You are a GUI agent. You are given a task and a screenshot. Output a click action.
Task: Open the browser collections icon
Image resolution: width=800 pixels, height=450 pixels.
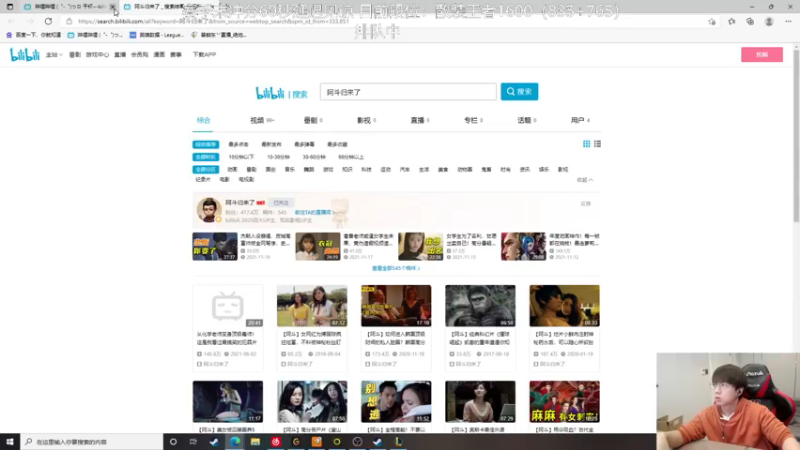(749, 21)
